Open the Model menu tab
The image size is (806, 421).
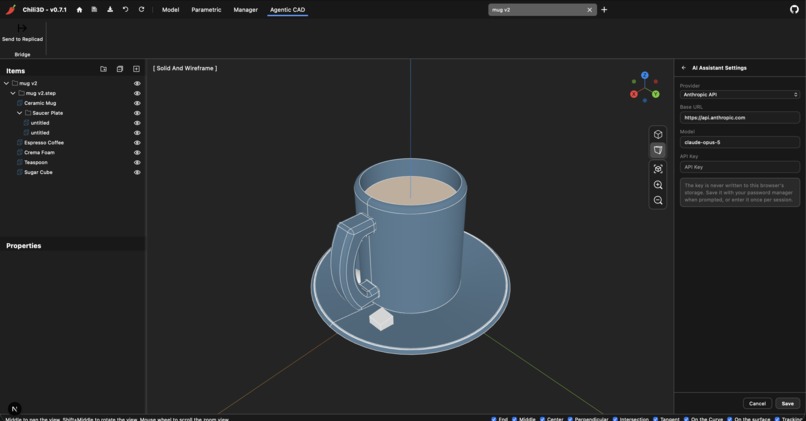[x=170, y=10]
